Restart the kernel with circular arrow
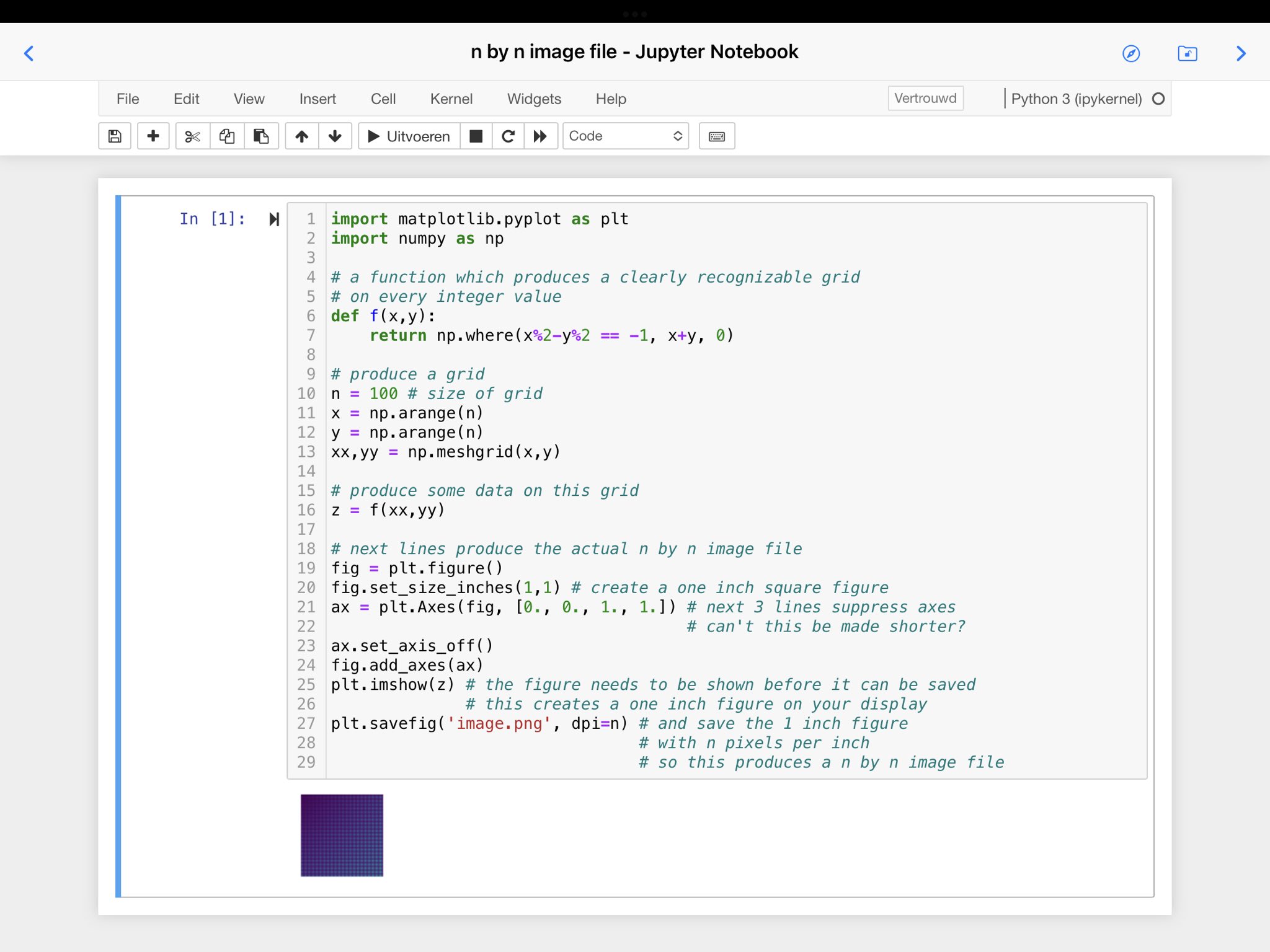The width and height of the screenshot is (1270, 952). pos(508,136)
